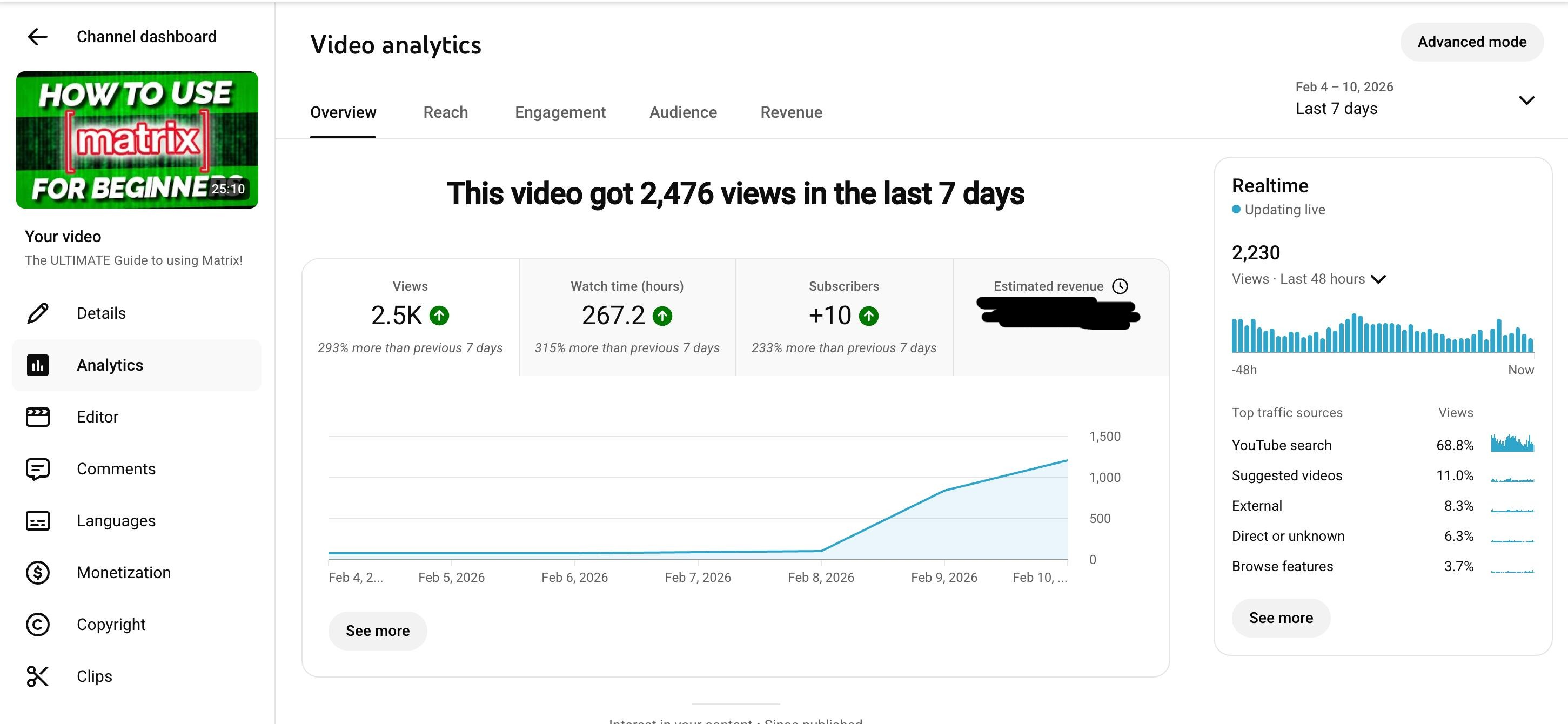Open the Views Last 48 hours dropdown
1568x724 pixels.
[1378, 279]
